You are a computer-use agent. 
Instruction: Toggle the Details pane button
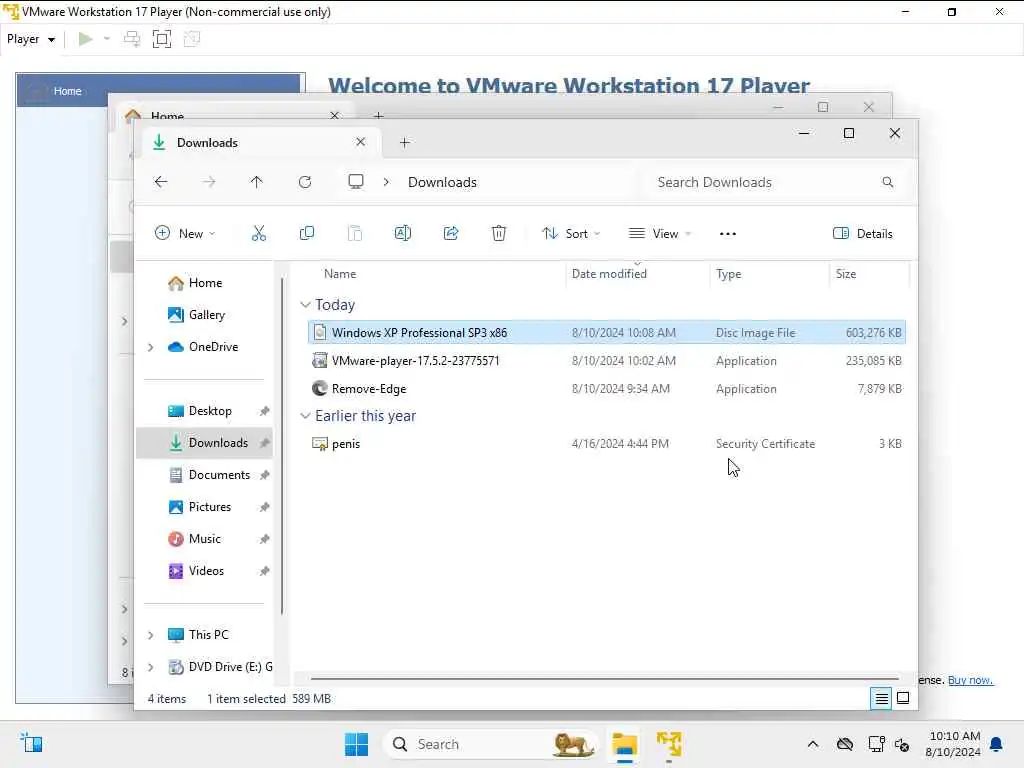click(863, 233)
